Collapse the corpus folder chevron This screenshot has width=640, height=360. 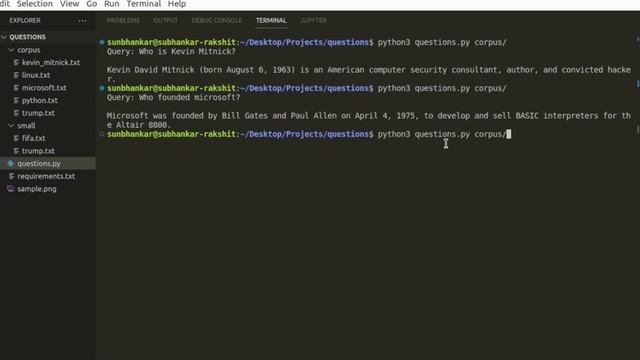pyautogui.click(x=11, y=50)
